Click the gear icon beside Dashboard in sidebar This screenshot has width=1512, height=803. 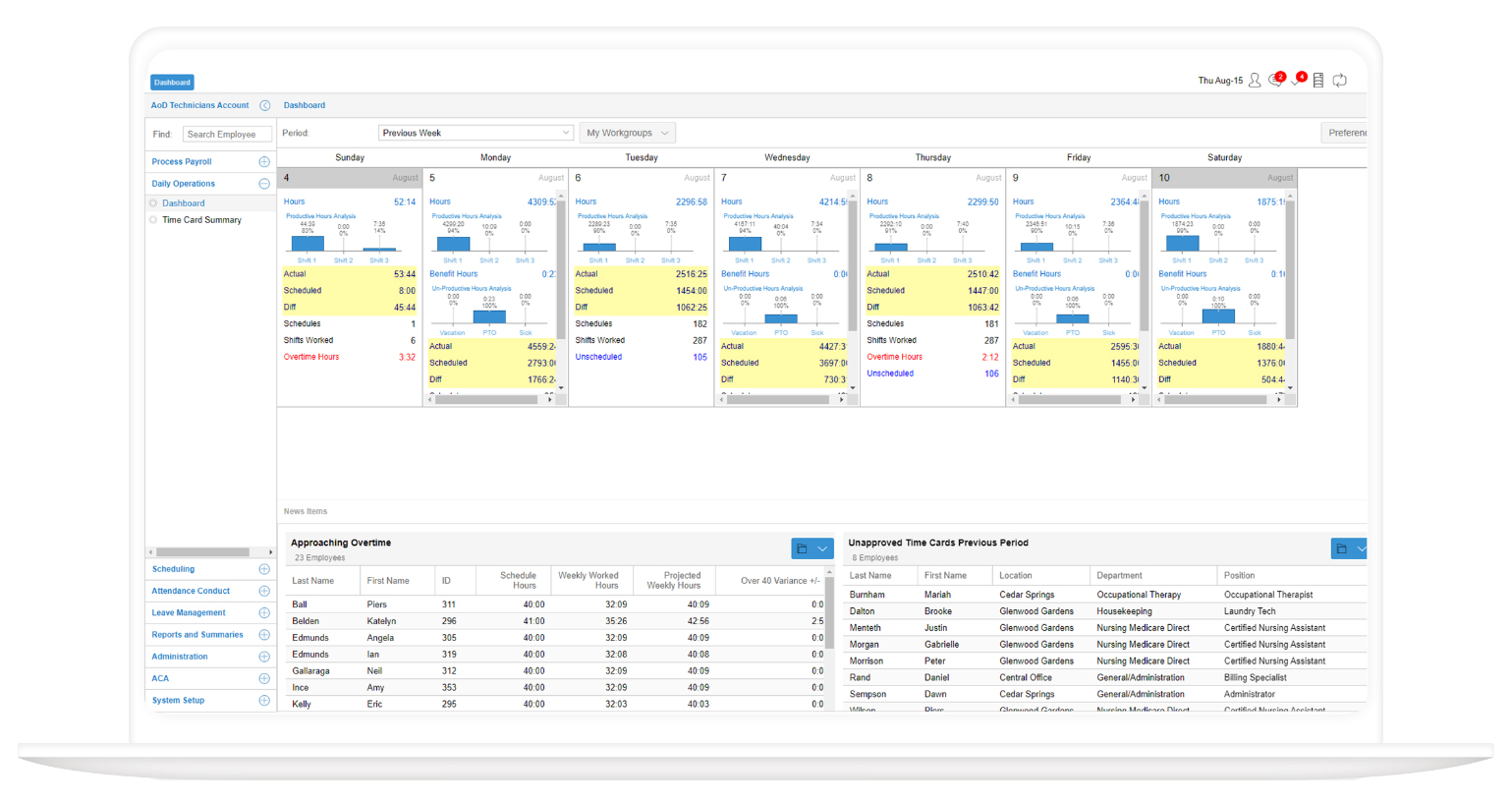(x=153, y=203)
